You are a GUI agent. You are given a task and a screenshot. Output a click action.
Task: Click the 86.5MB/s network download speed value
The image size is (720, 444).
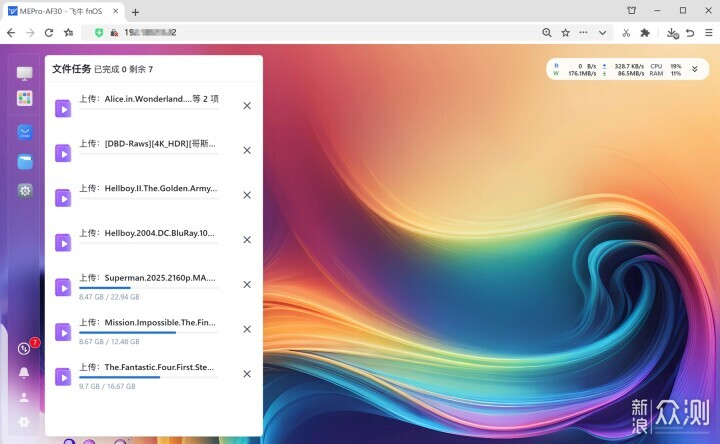pyautogui.click(x=630, y=73)
